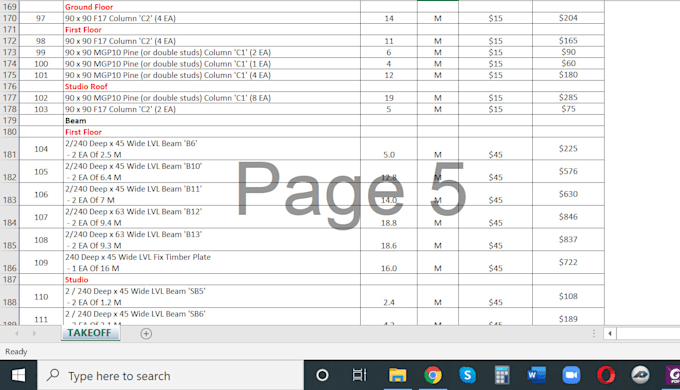Select the total cell showing $846
This screenshot has width=680, height=390.
click(568, 217)
